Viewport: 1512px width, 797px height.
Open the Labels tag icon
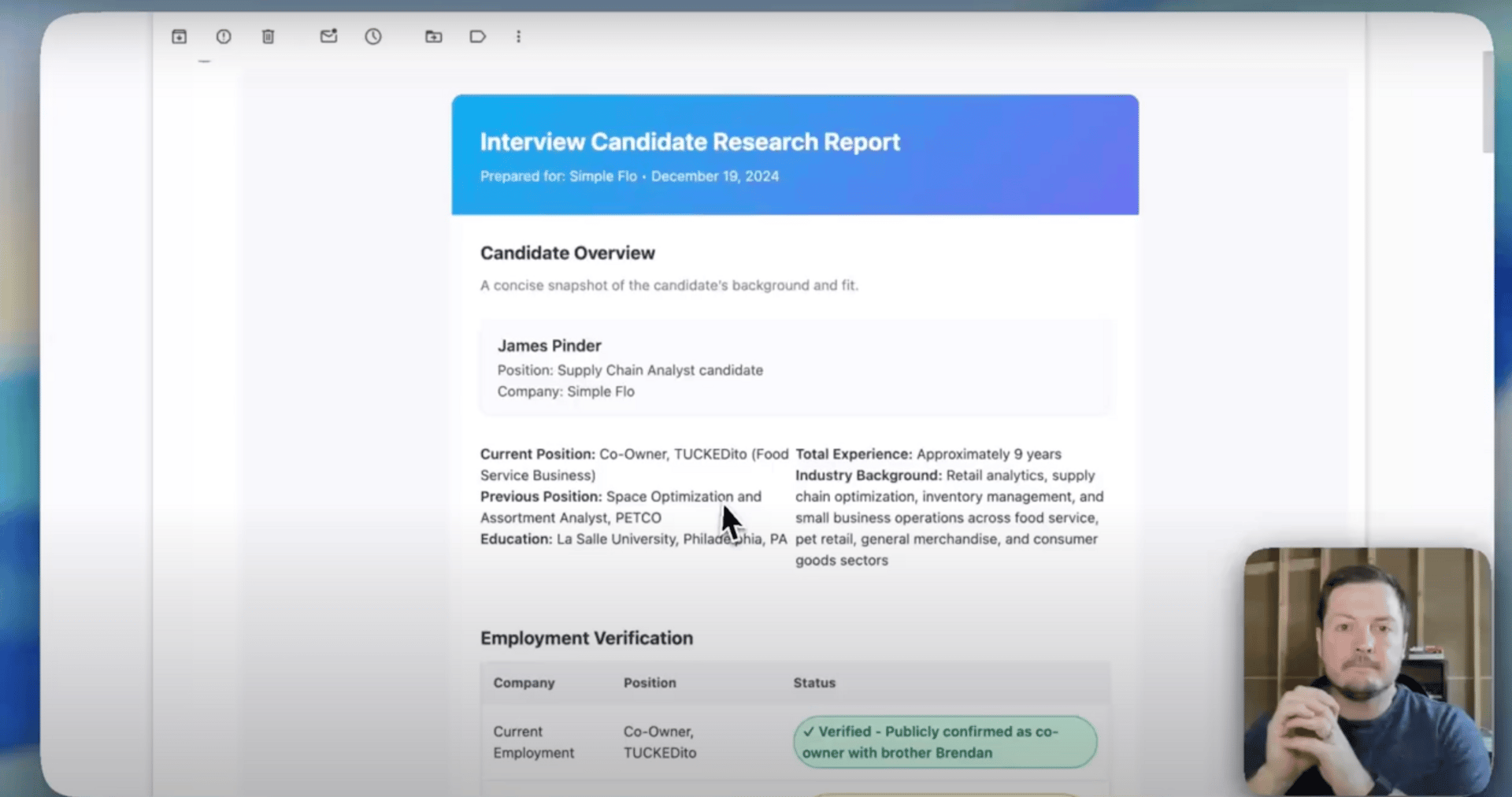coord(477,36)
